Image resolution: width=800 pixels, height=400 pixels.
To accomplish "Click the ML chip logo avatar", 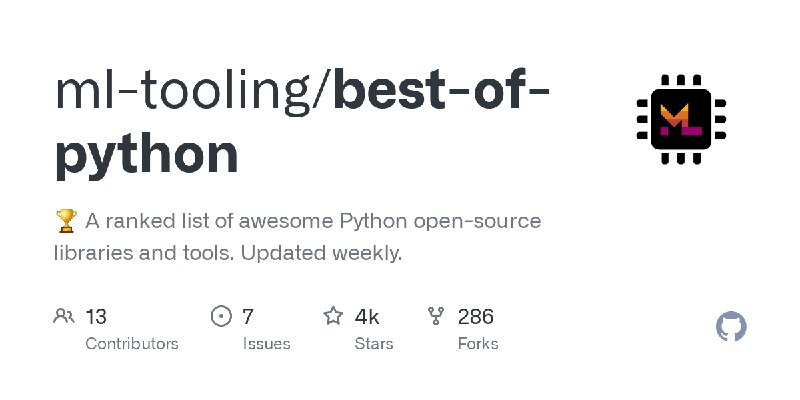I will 681,119.
